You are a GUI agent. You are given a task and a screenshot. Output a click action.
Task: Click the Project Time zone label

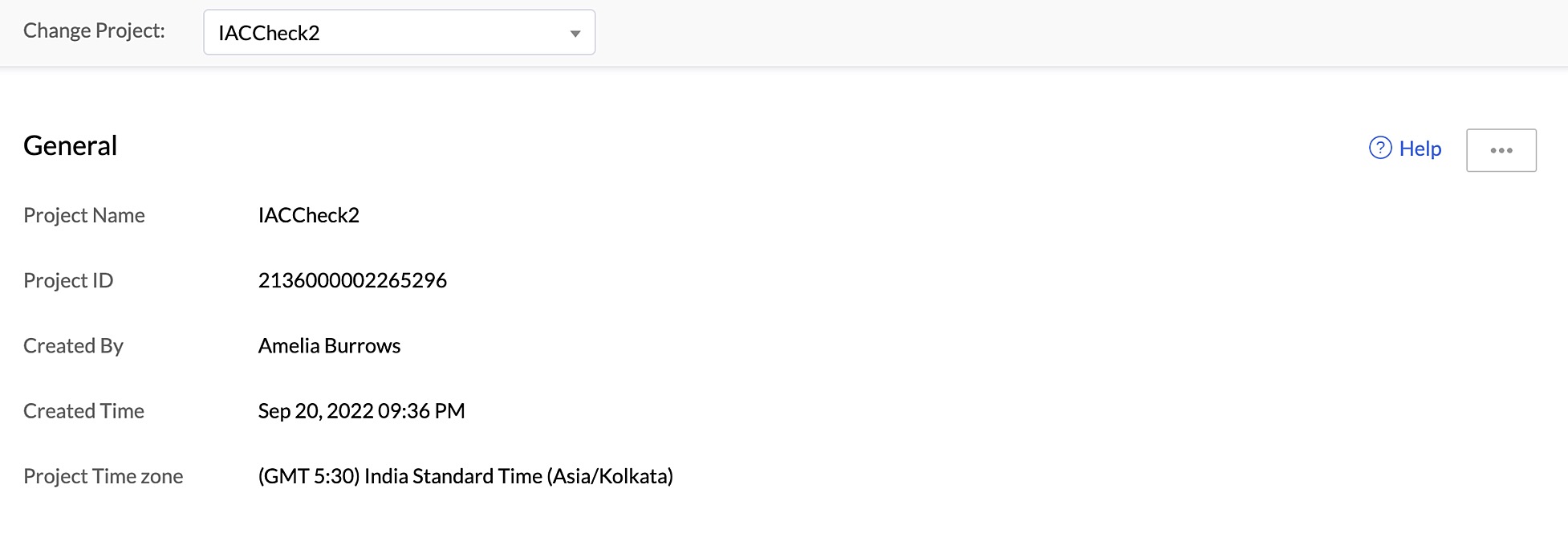pos(103,476)
